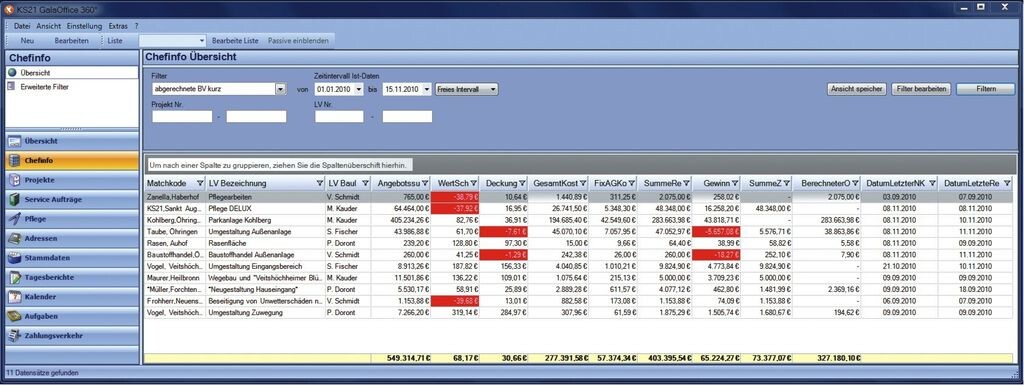Open Adressen via its sidebar icon
Viewport: 1024px width, 385px height.
14,239
